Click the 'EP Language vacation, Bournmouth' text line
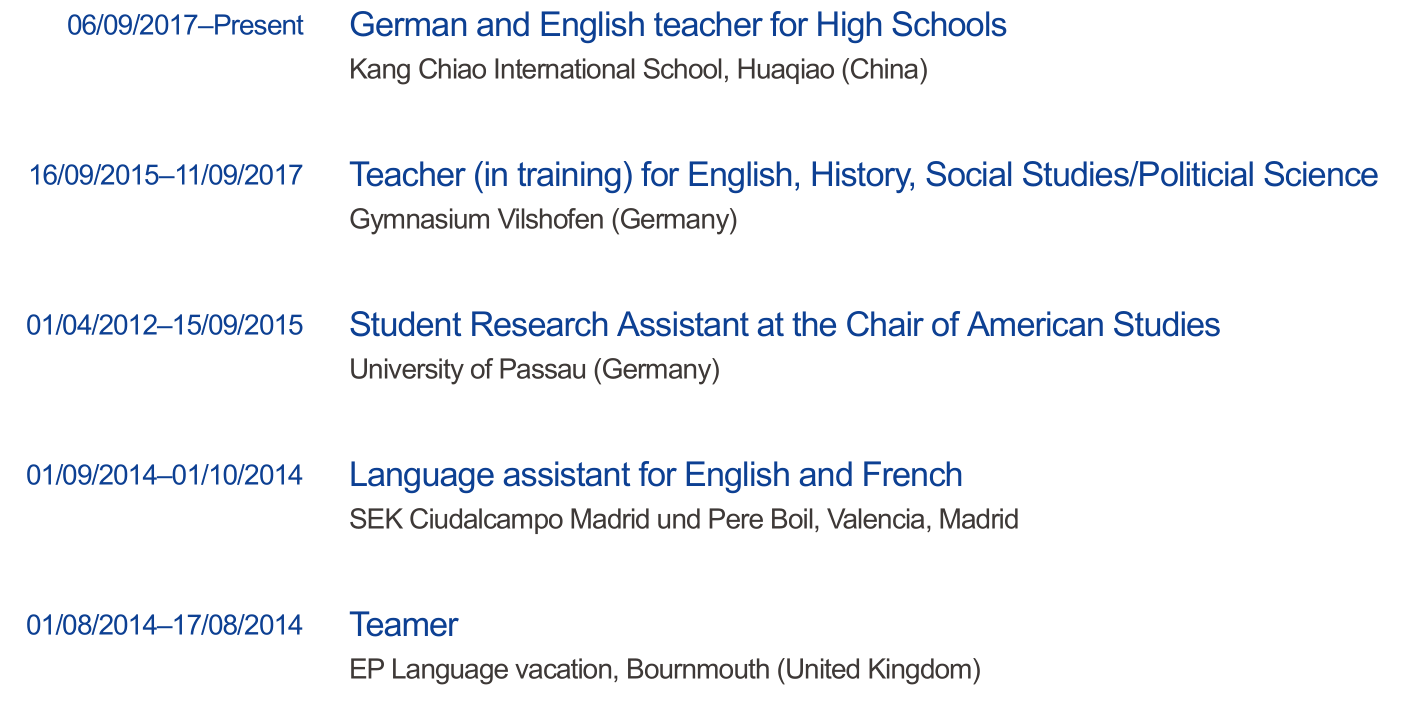 [560, 670]
